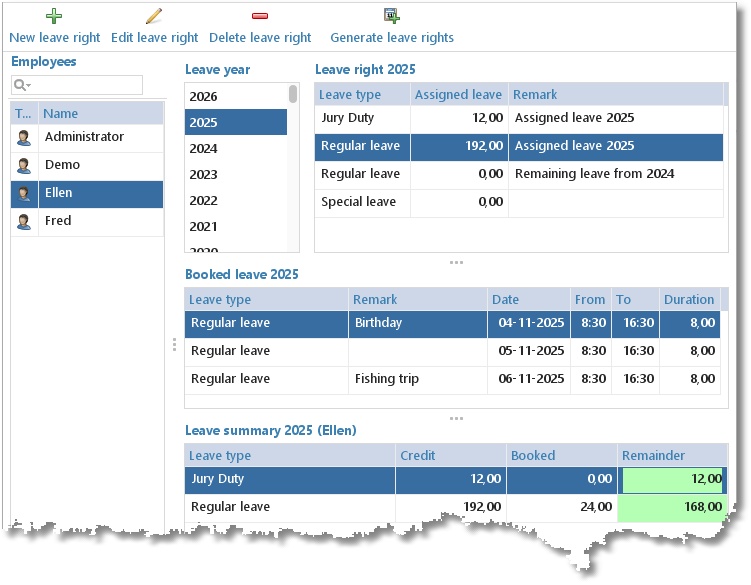The height and width of the screenshot is (585, 751).
Task: Select the Fishing trip booked leave row
Action: pos(452,379)
